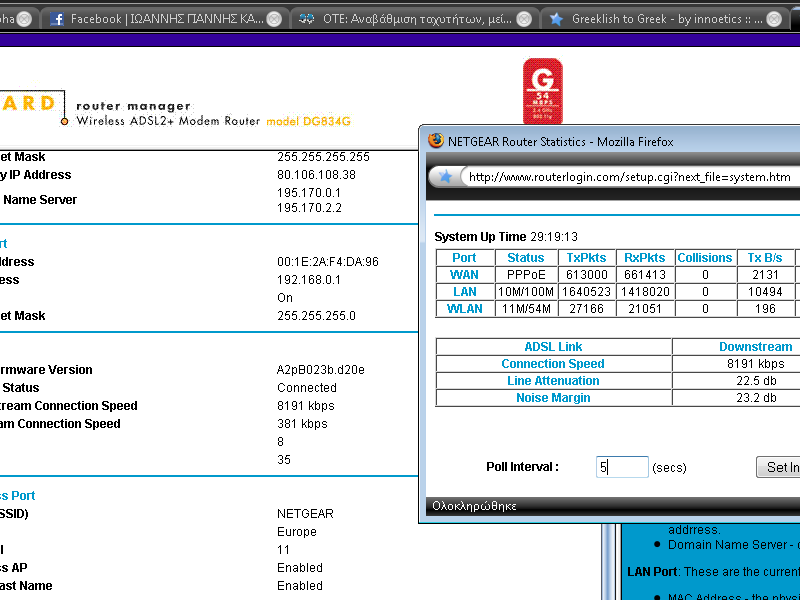
Task: Click the Line Attenuation row label
Action: click(x=553, y=381)
